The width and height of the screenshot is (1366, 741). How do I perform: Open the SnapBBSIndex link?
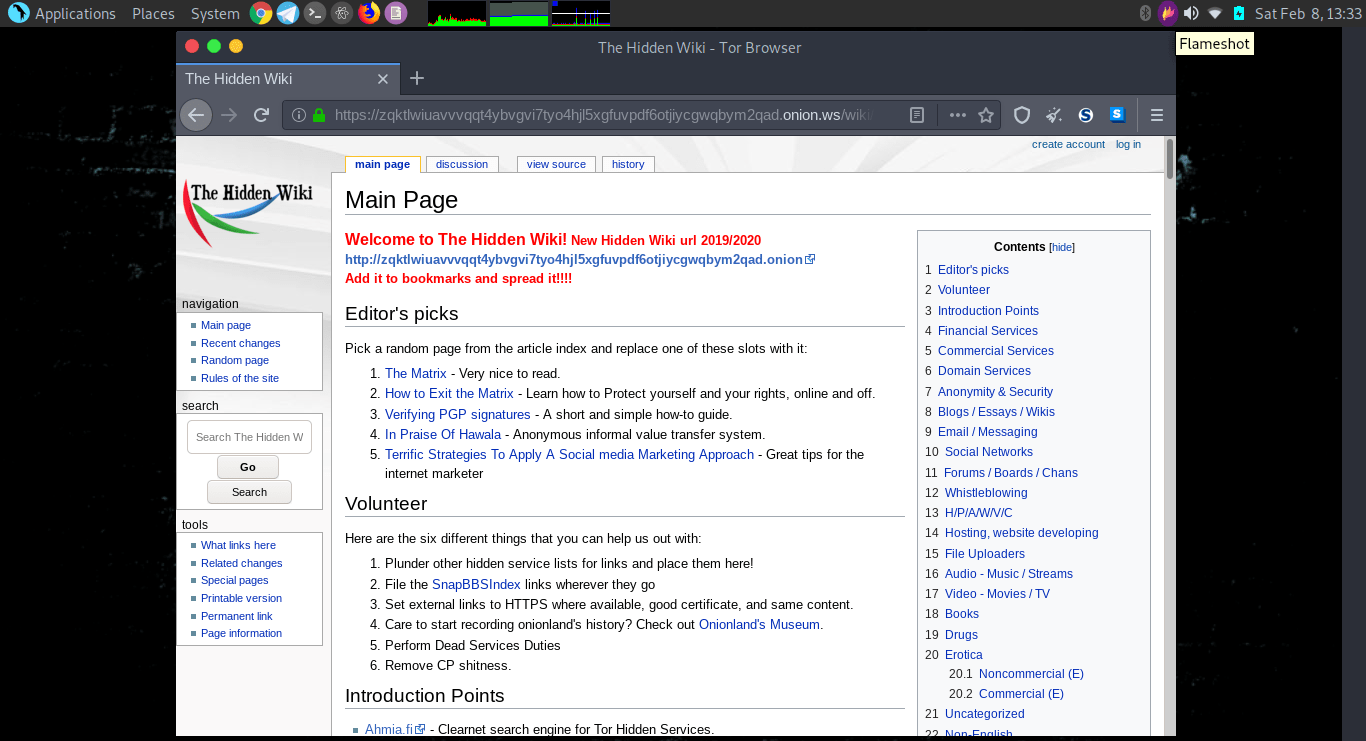[x=476, y=584]
